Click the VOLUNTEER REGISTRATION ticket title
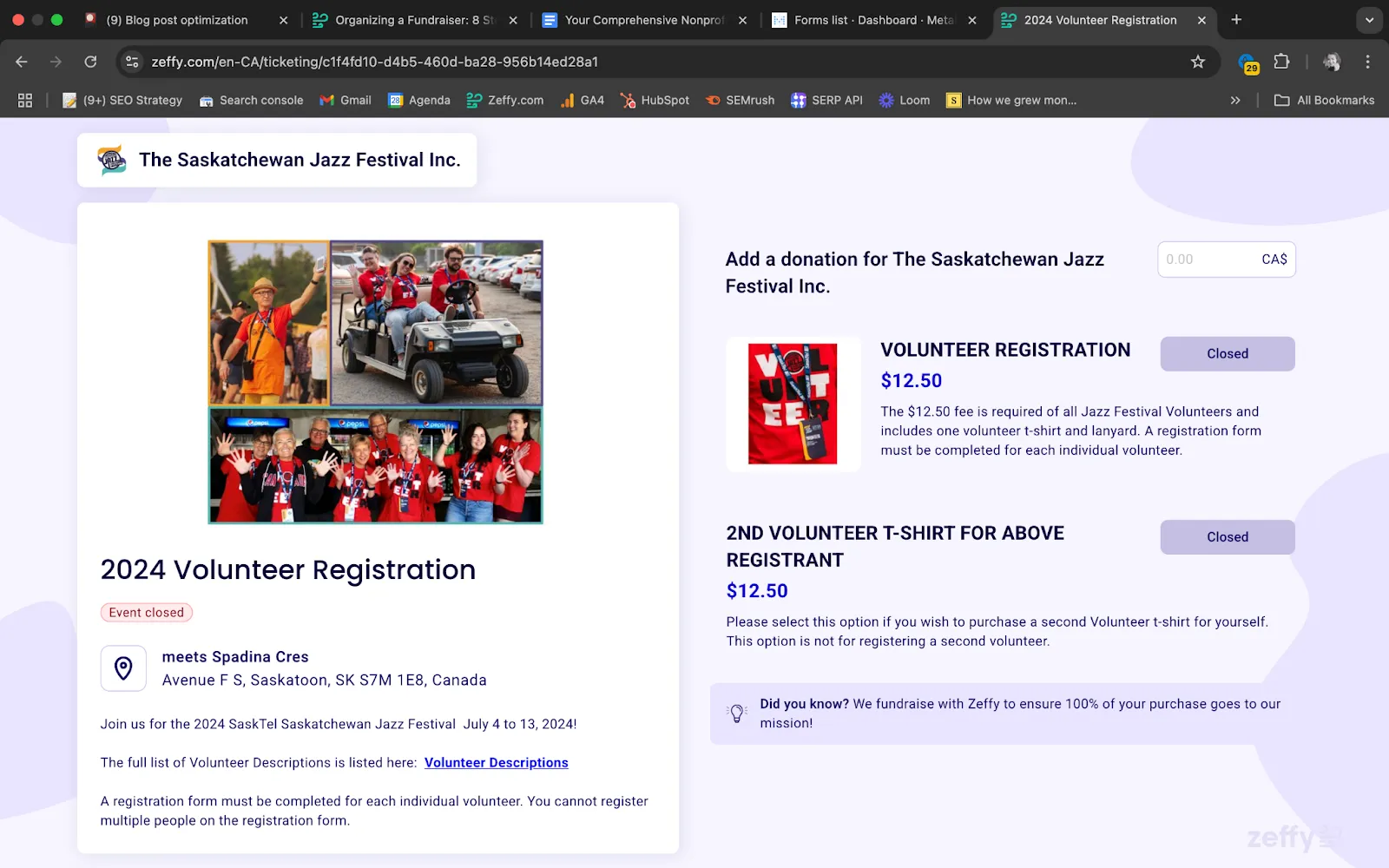The height and width of the screenshot is (868, 1389). pyautogui.click(x=1005, y=350)
